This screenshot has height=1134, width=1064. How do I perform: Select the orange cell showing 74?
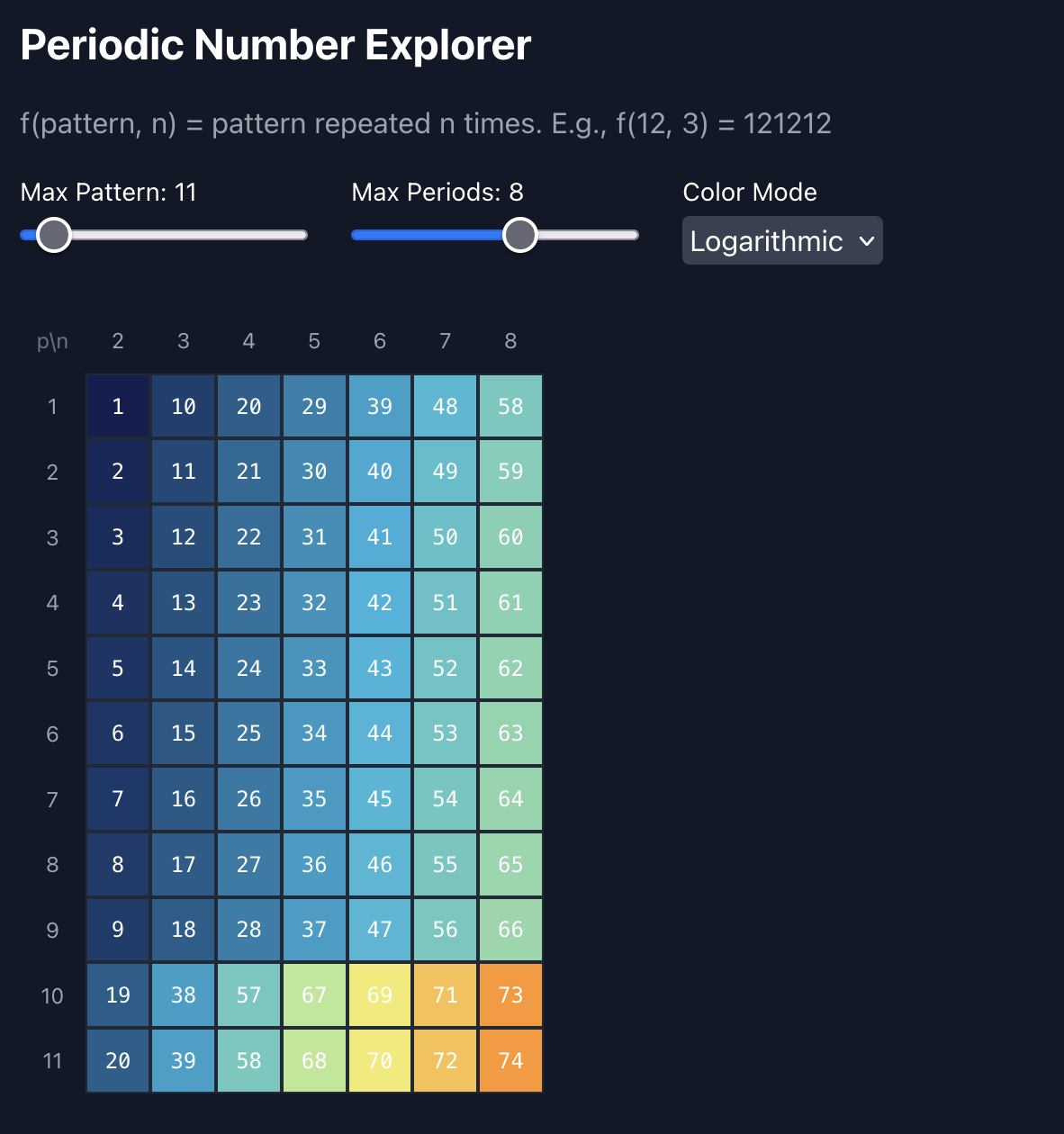click(x=510, y=1061)
